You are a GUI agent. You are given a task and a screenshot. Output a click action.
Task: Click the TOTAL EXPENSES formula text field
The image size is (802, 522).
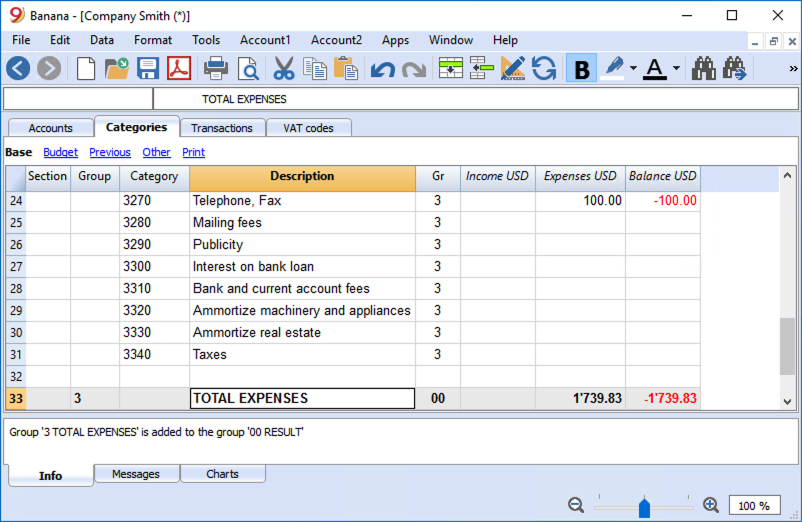476,99
